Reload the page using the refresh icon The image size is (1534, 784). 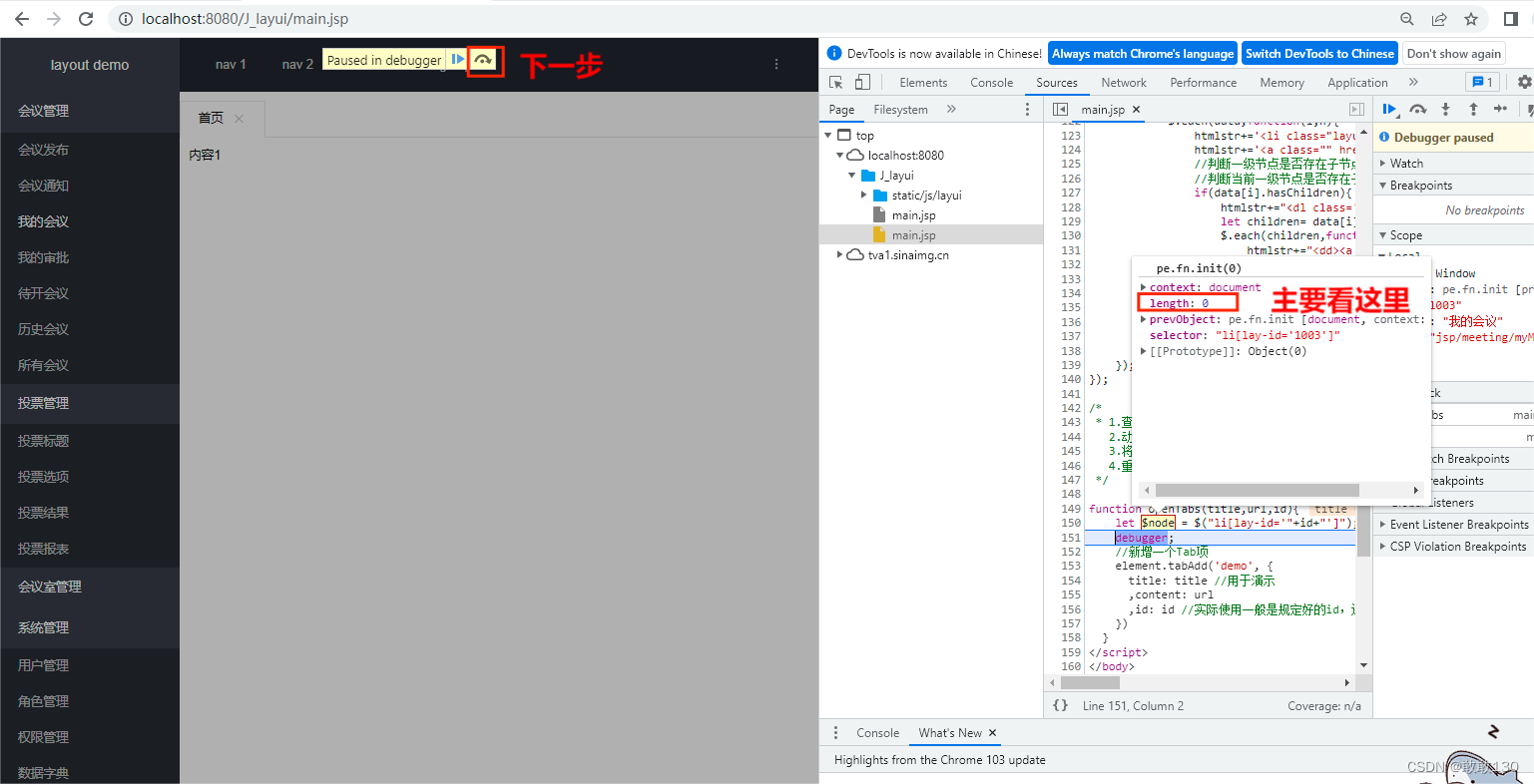[86, 19]
